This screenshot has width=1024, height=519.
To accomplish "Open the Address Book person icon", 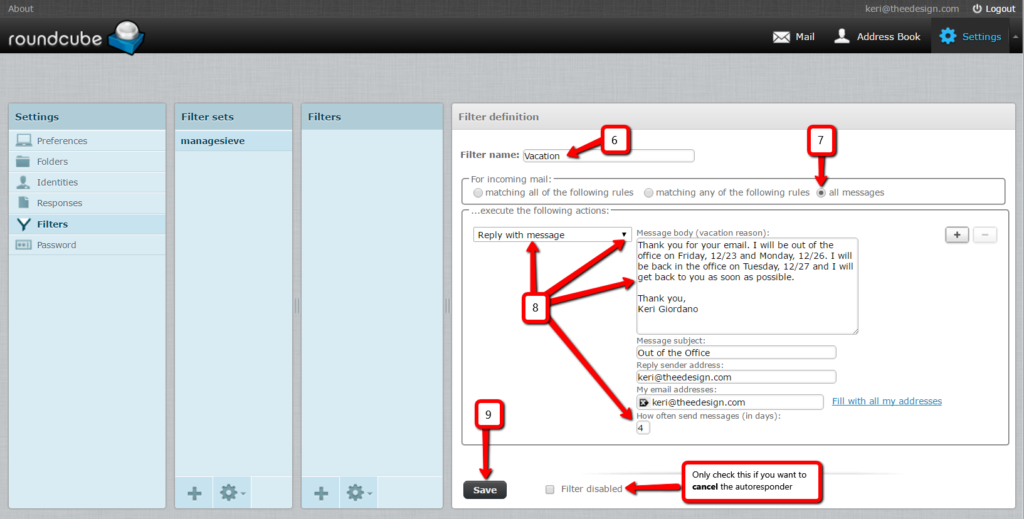I will [x=842, y=37].
